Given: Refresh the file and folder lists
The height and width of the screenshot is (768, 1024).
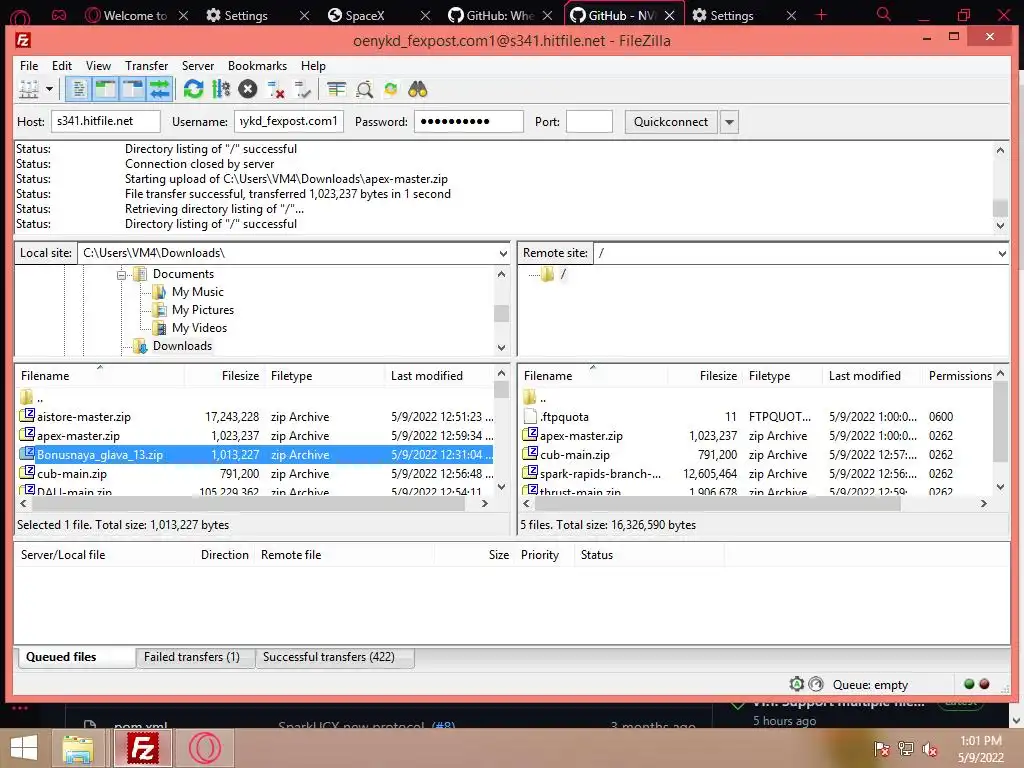Looking at the screenshot, I should [193, 89].
